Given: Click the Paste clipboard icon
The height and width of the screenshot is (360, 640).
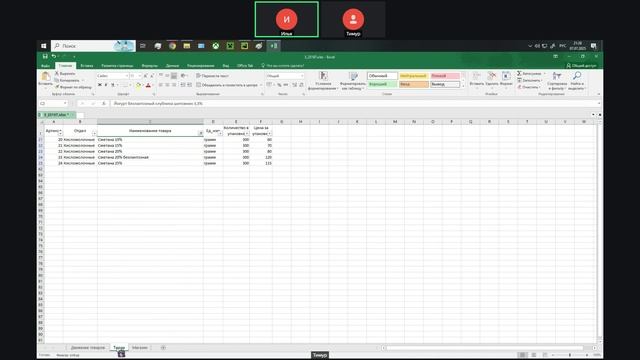Looking at the screenshot, I should (x=46, y=76).
